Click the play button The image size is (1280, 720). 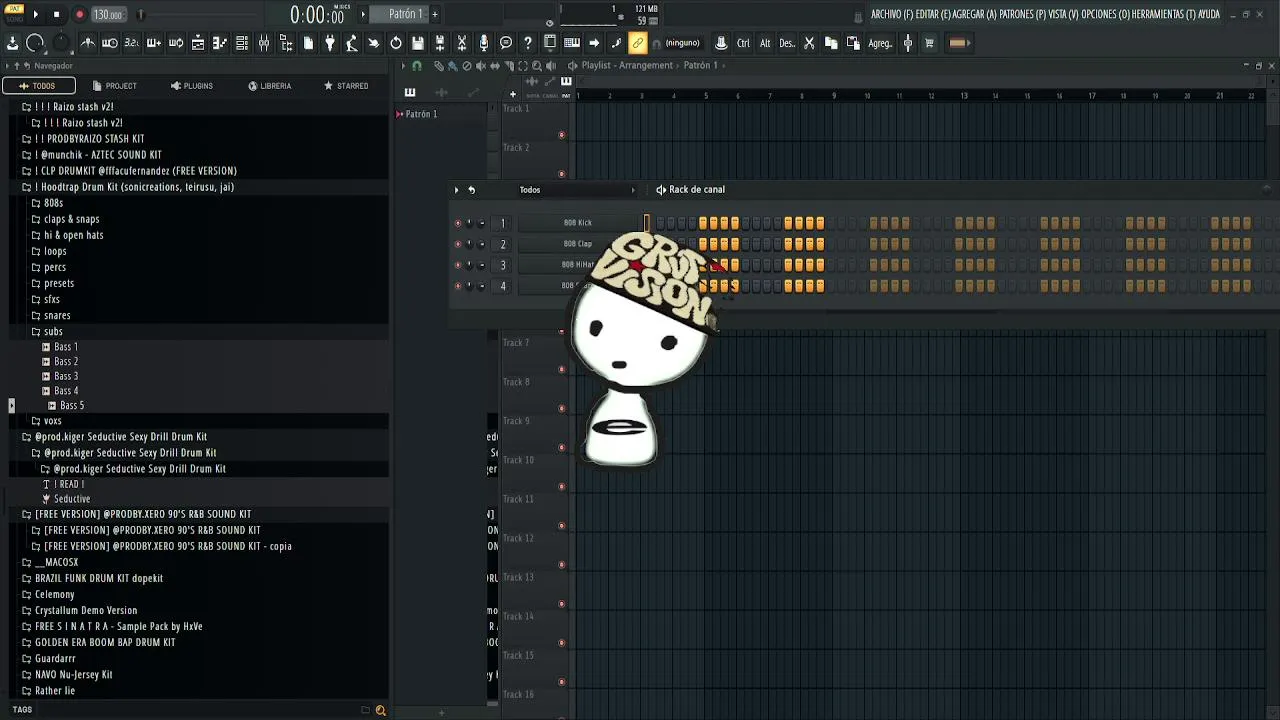click(x=36, y=14)
